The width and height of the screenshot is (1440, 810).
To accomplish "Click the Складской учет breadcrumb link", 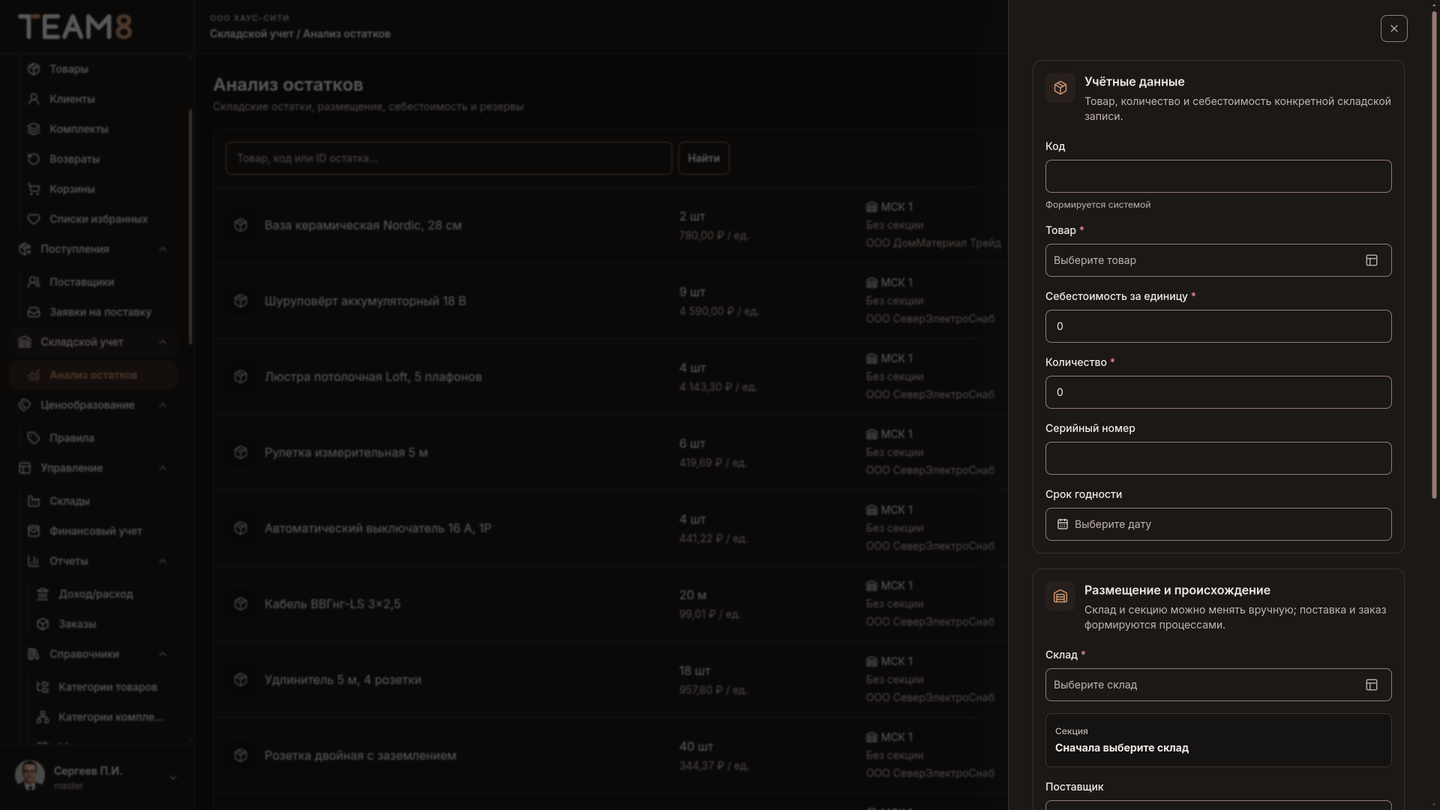I will 252,34.
